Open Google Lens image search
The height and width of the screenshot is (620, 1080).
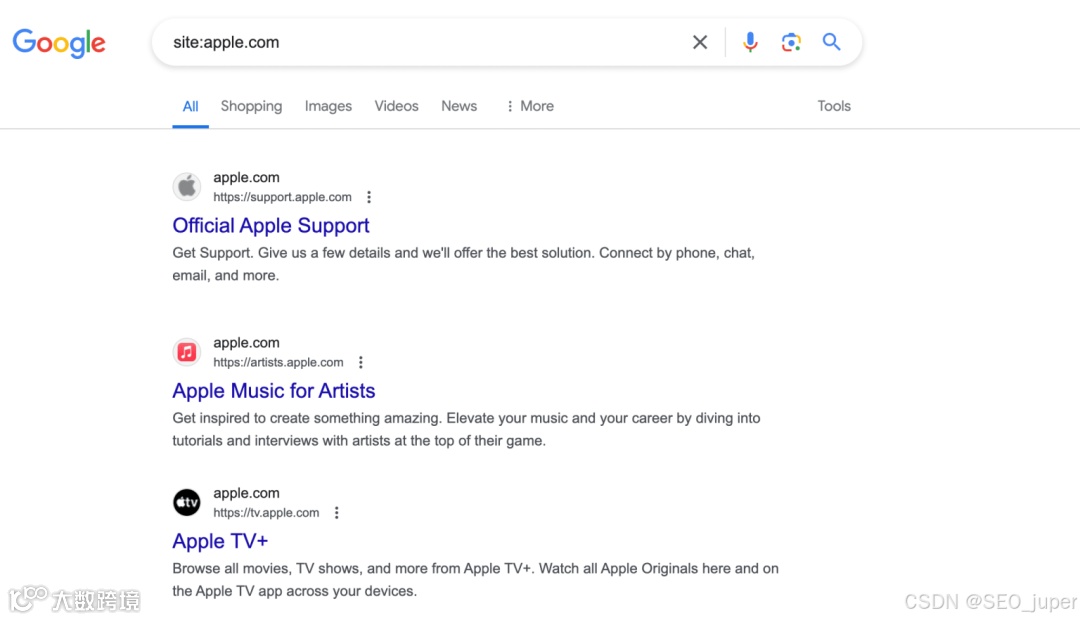pyautogui.click(x=791, y=42)
